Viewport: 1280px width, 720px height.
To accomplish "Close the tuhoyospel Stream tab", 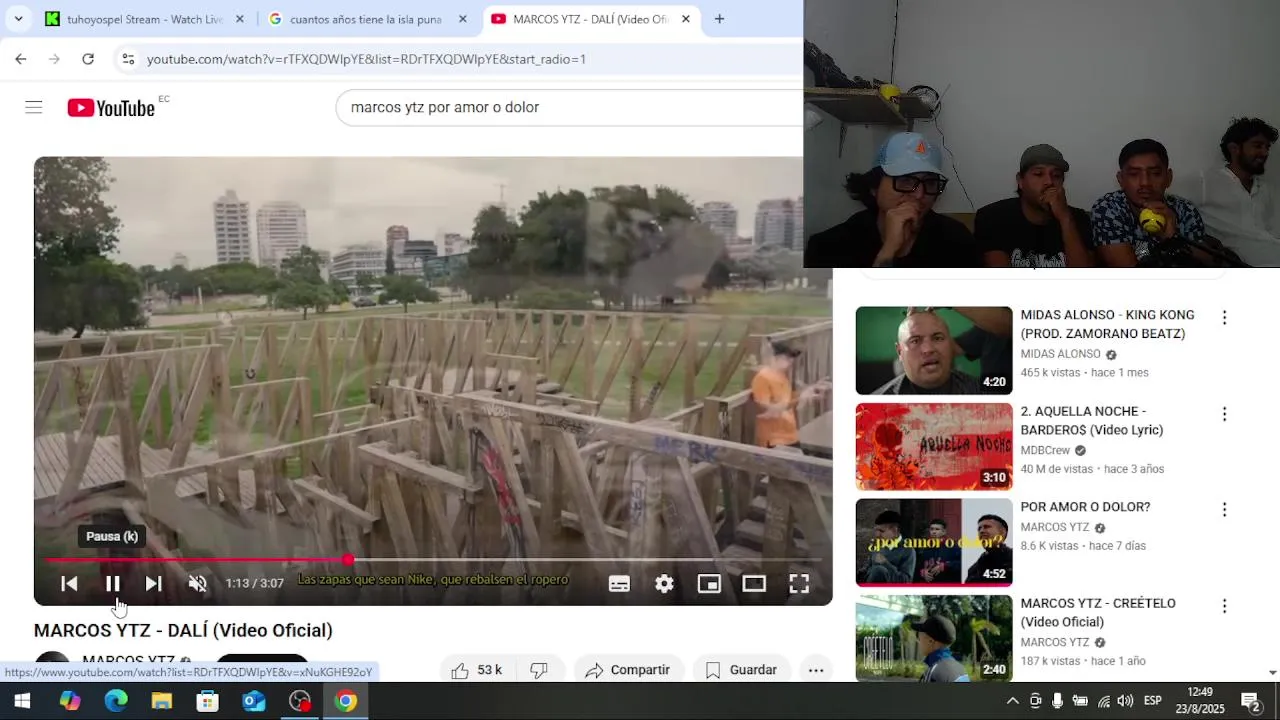I will [x=240, y=19].
